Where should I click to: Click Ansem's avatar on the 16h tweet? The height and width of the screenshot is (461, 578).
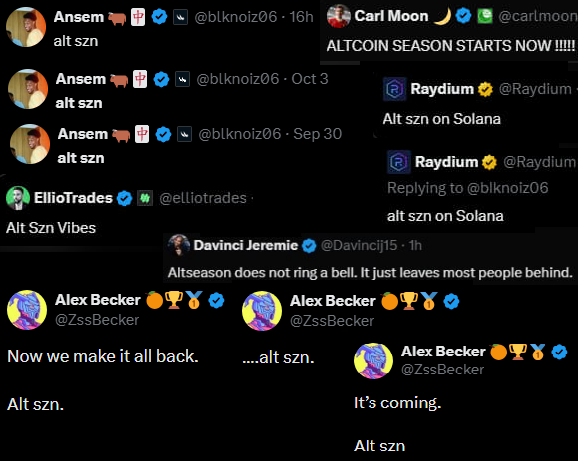point(26,28)
